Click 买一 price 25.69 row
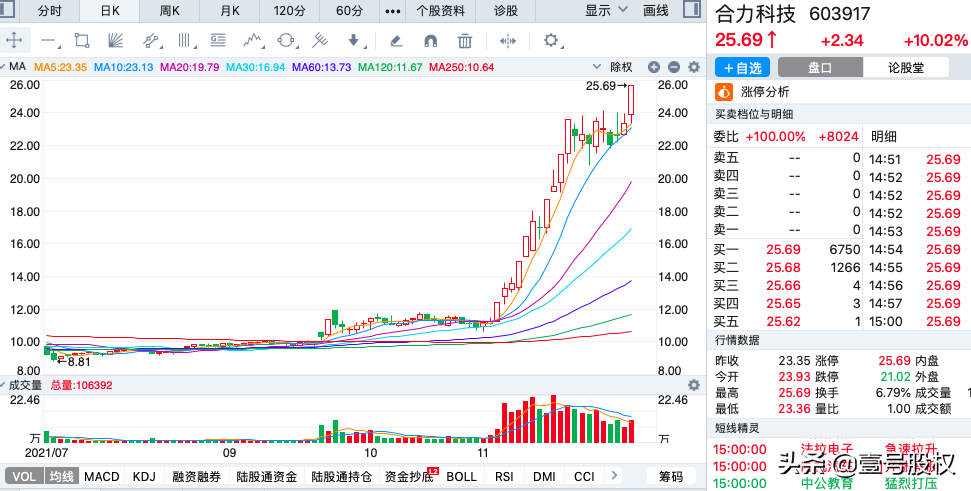 (786, 250)
